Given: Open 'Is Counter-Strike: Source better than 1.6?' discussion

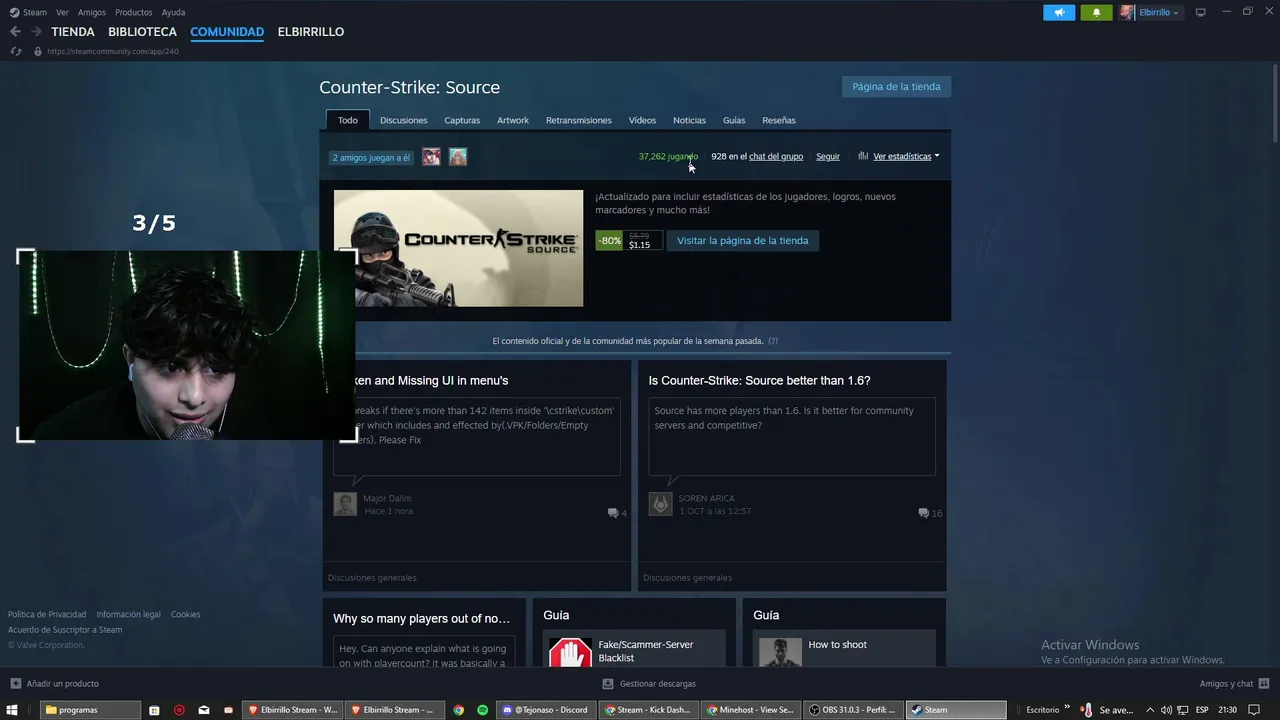Looking at the screenshot, I should tap(759, 381).
